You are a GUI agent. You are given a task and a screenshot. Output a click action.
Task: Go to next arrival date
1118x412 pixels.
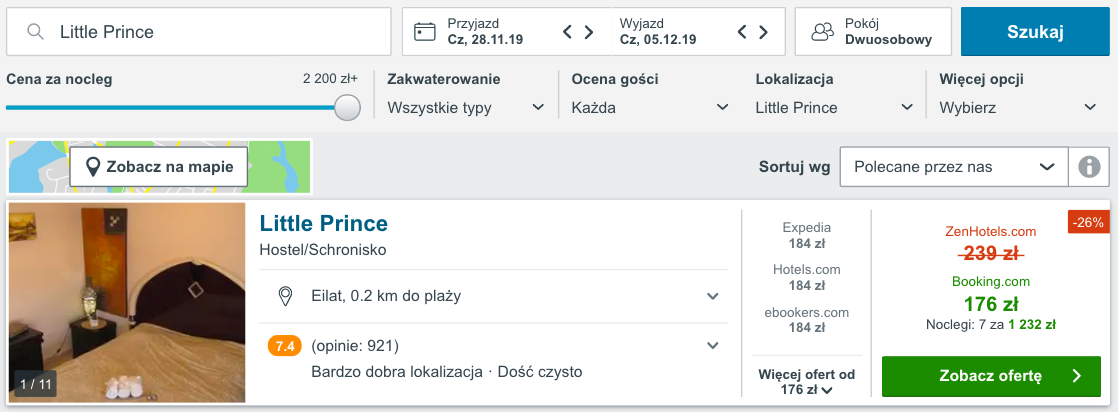(x=589, y=32)
